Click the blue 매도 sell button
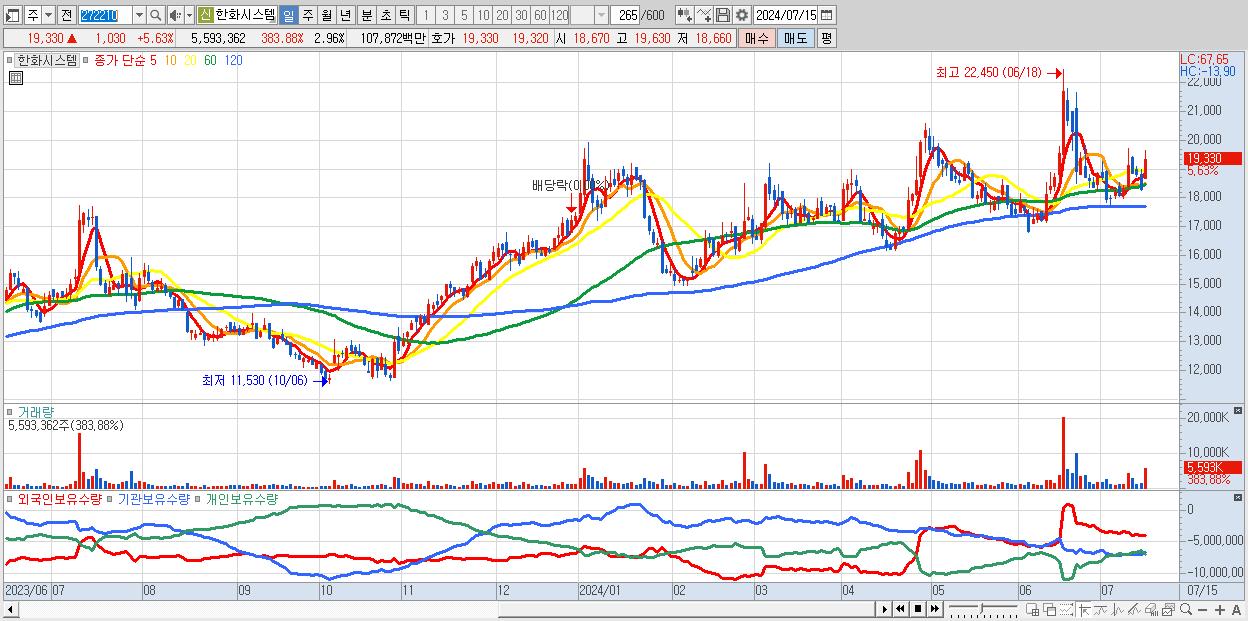Image resolution: width=1248 pixels, height=621 pixels. click(795, 38)
